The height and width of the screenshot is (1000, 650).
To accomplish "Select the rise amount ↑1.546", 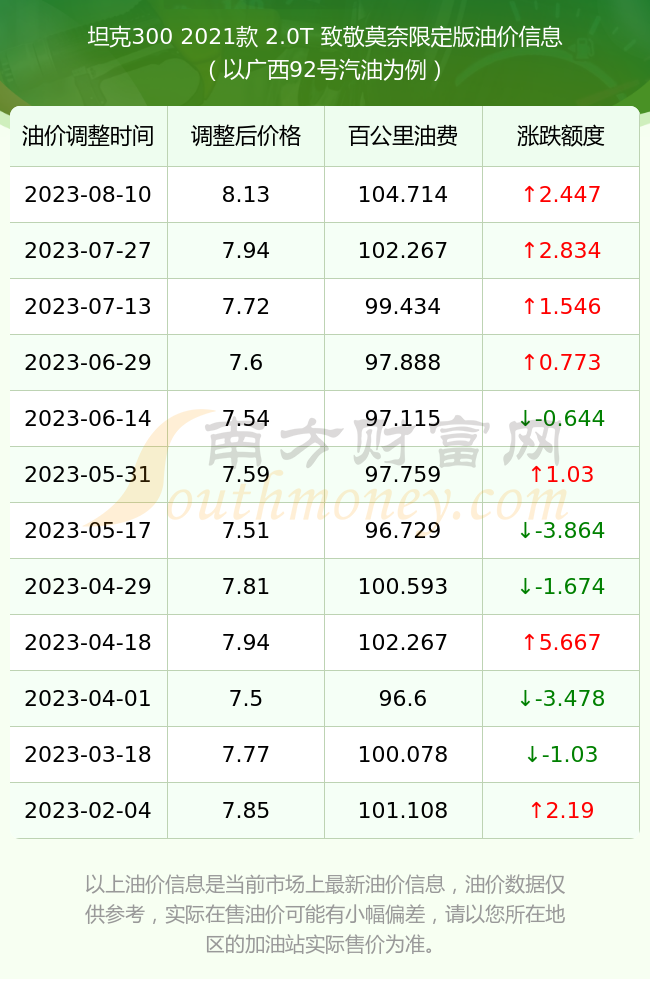I will pyautogui.click(x=561, y=307).
